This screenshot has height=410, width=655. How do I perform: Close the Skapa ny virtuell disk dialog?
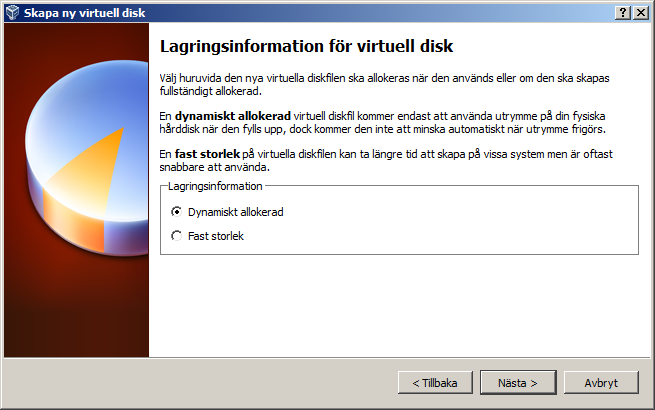(x=640, y=11)
